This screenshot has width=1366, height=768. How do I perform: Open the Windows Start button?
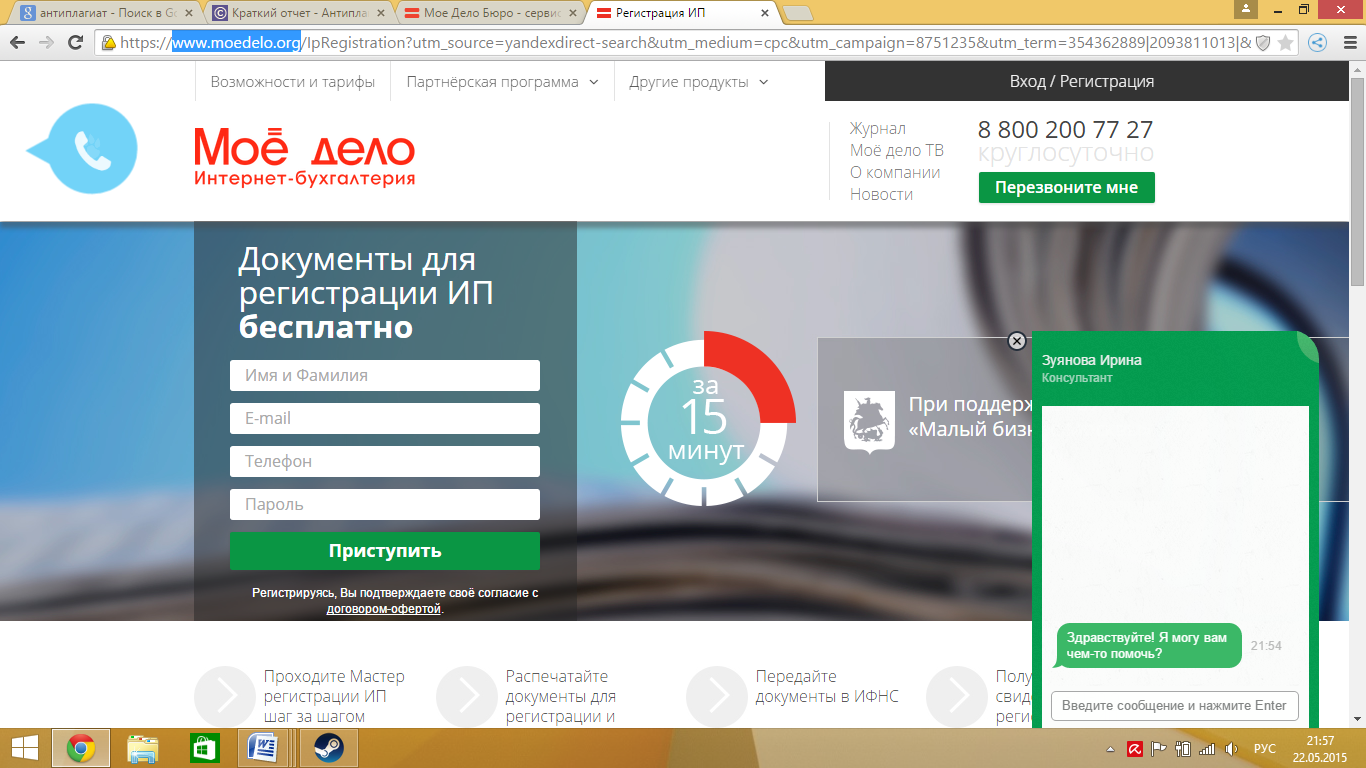[x=24, y=748]
